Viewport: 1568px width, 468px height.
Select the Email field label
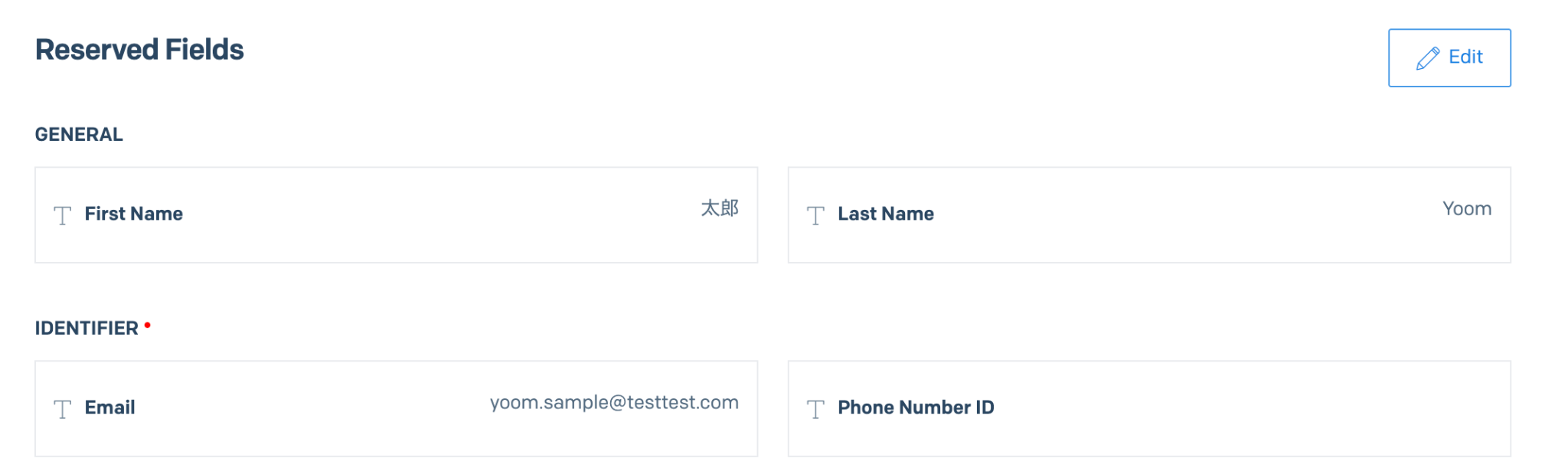tap(109, 407)
